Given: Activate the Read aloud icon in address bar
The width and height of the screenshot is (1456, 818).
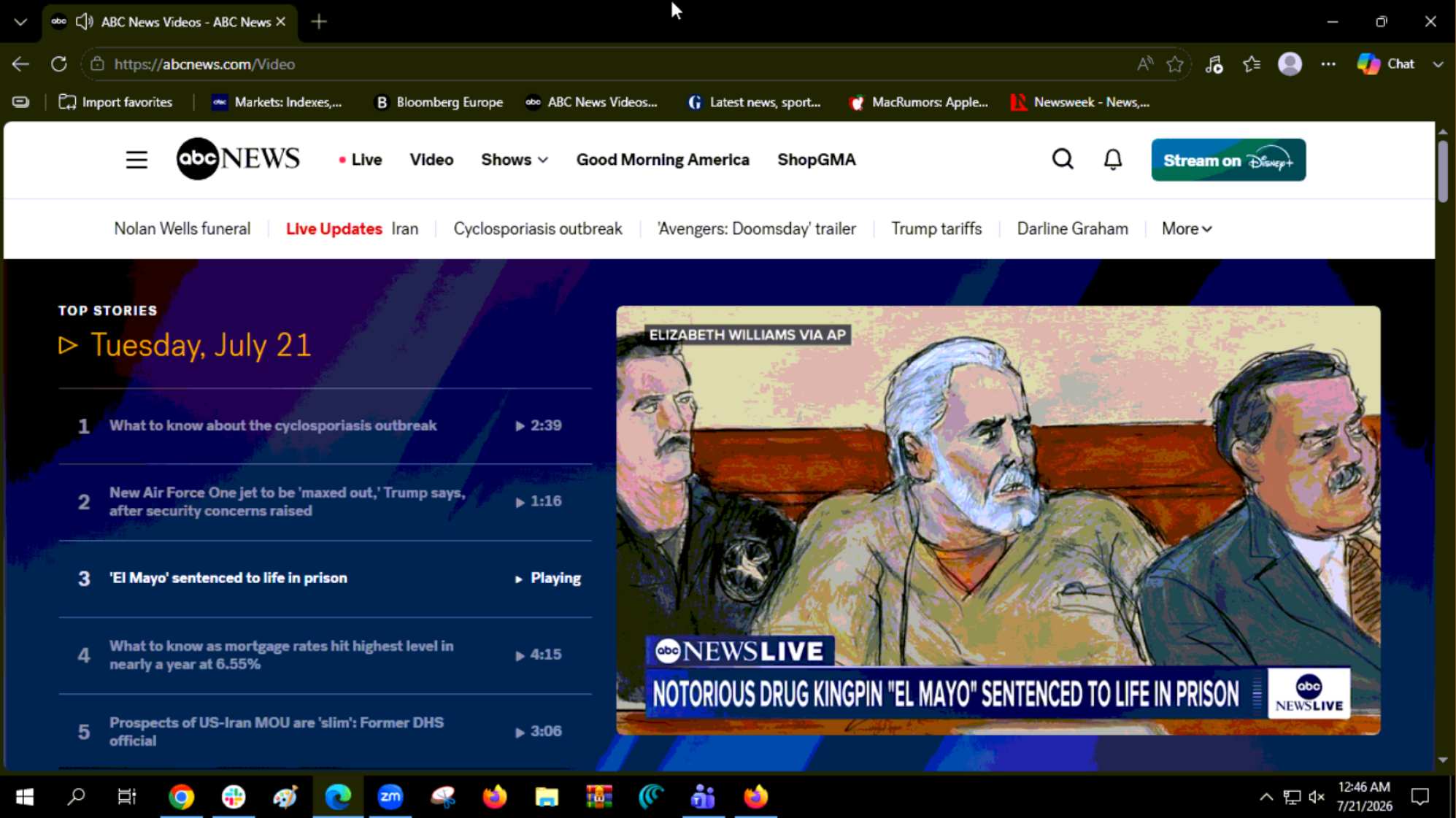Looking at the screenshot, I should (x=1144, y=64).
